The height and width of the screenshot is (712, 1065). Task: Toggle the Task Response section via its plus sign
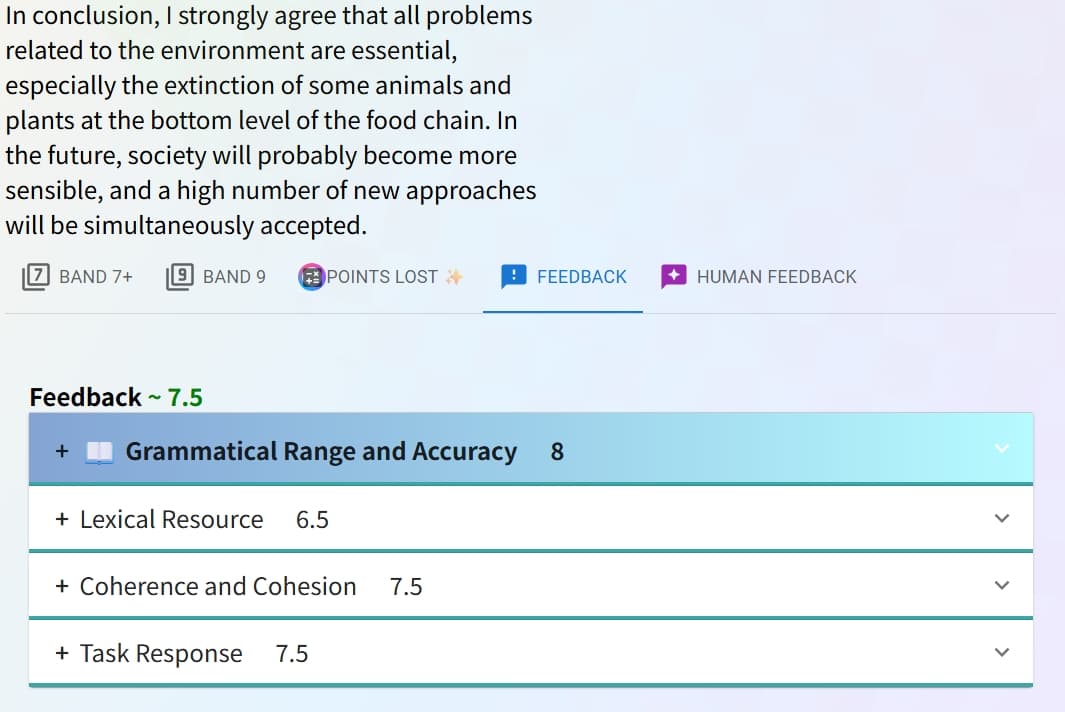[60, 653]
